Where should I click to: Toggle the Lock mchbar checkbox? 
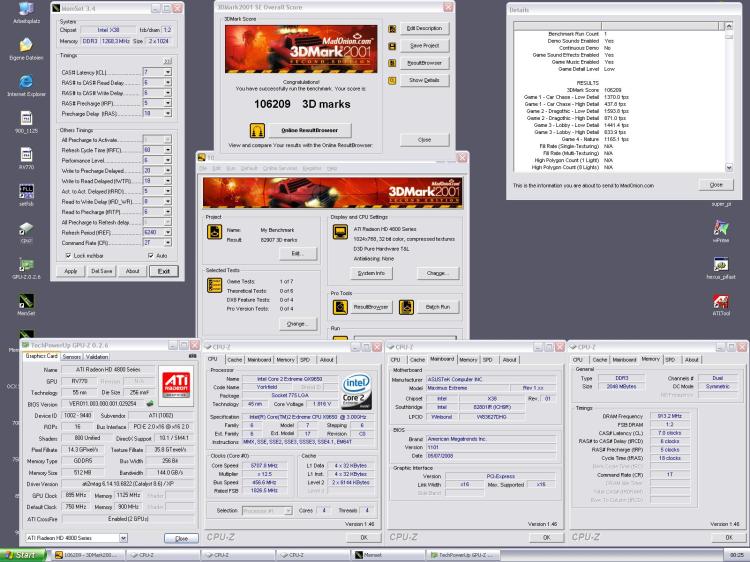tap(66, 255)
